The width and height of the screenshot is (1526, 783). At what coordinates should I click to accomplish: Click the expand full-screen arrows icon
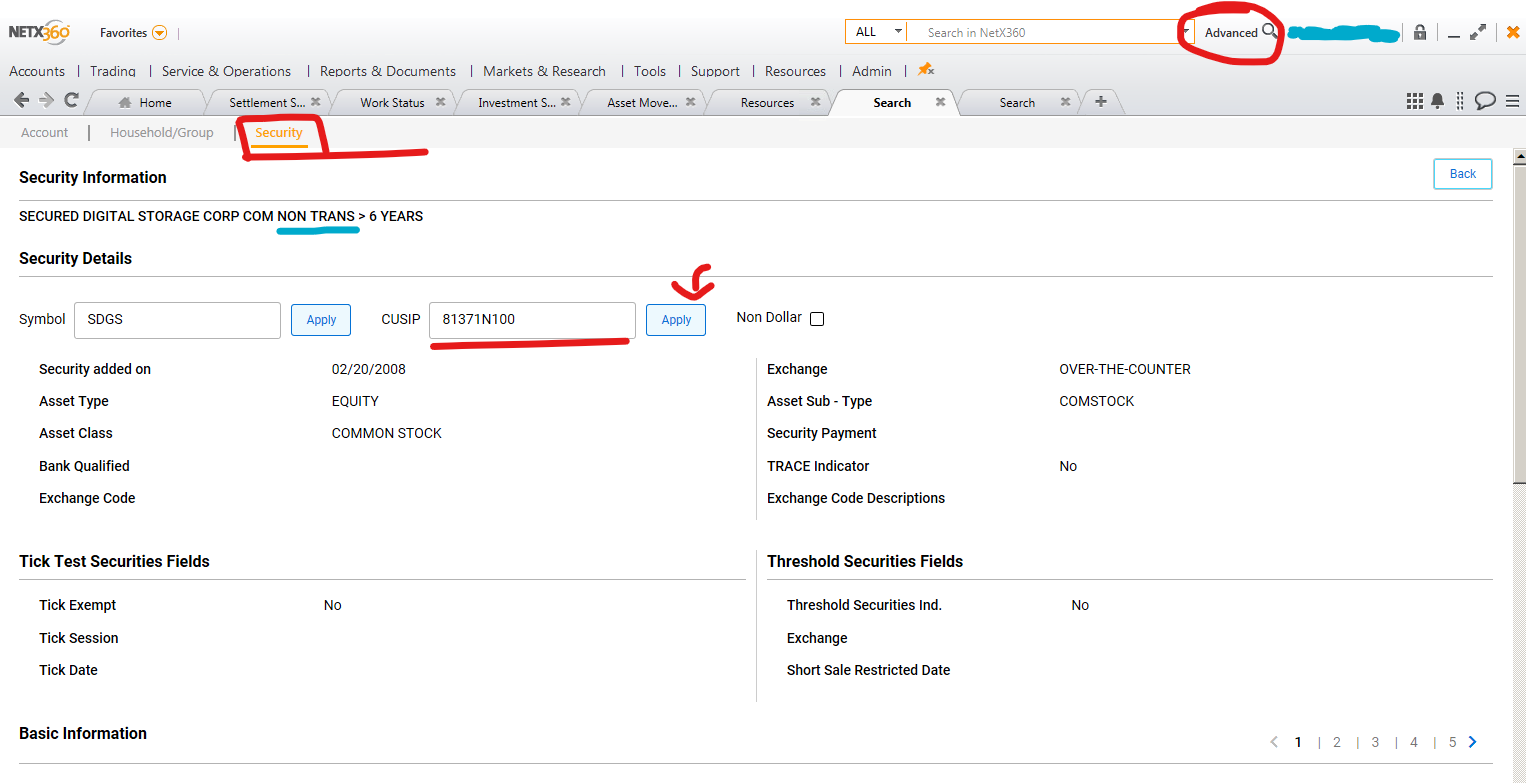[x=1478, y=32]
